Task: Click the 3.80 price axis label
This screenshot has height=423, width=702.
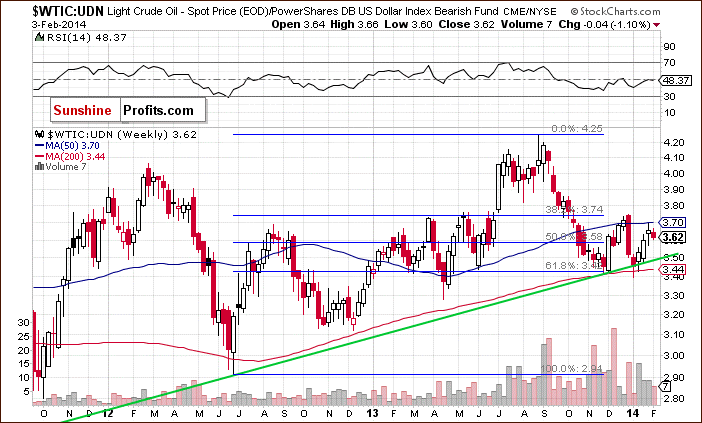Action: pyautogui.click(x=673, y=206)
